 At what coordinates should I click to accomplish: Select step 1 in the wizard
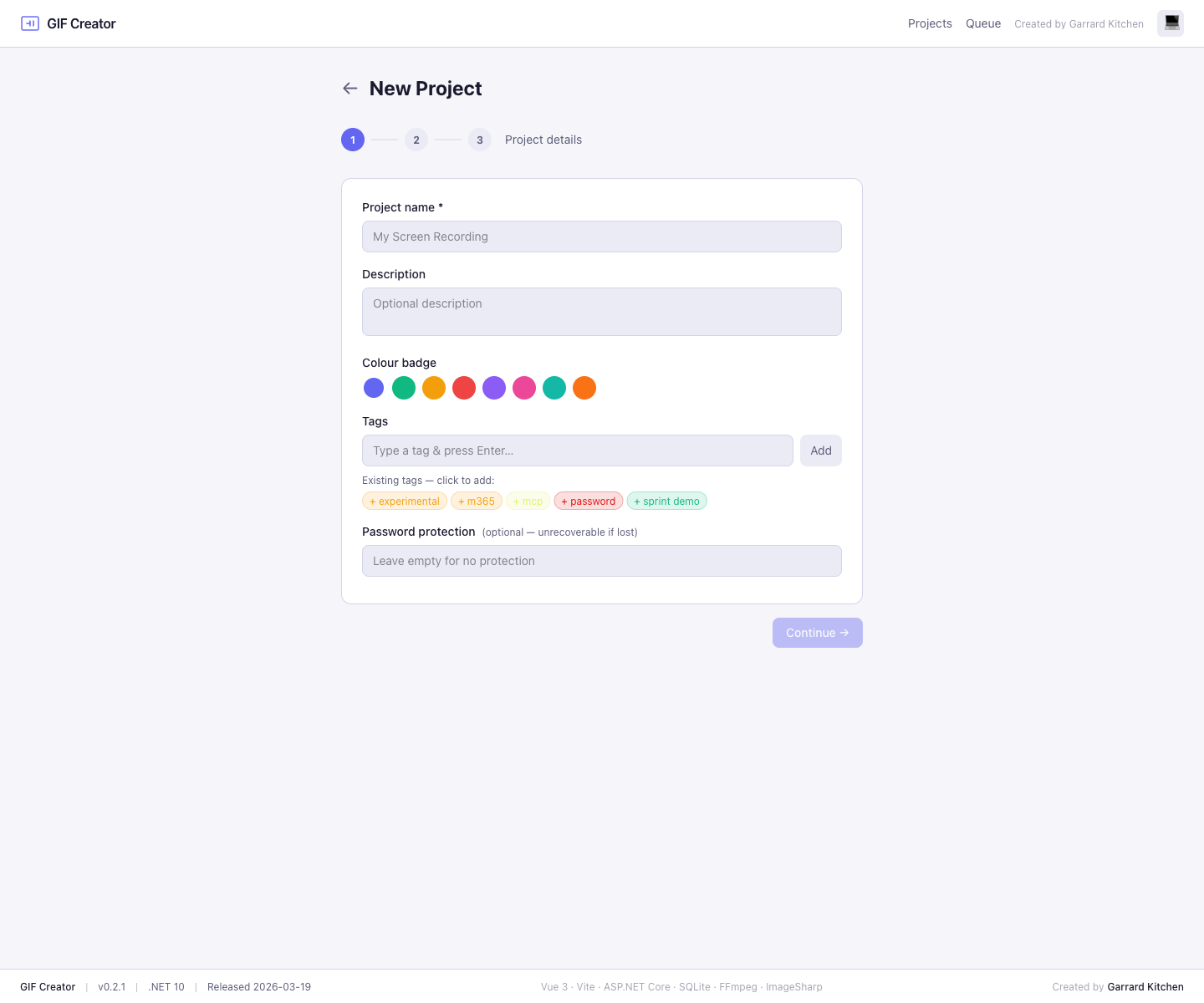click(353, 140)
